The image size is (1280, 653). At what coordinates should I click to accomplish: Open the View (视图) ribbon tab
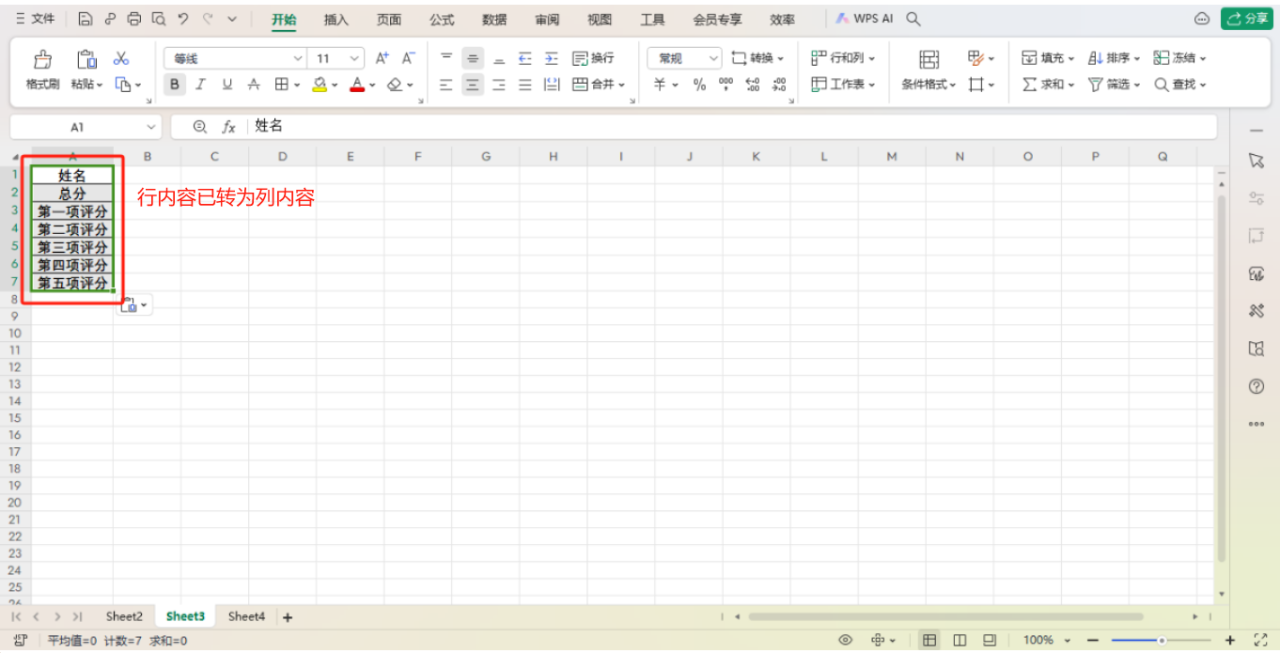[600, 19]
